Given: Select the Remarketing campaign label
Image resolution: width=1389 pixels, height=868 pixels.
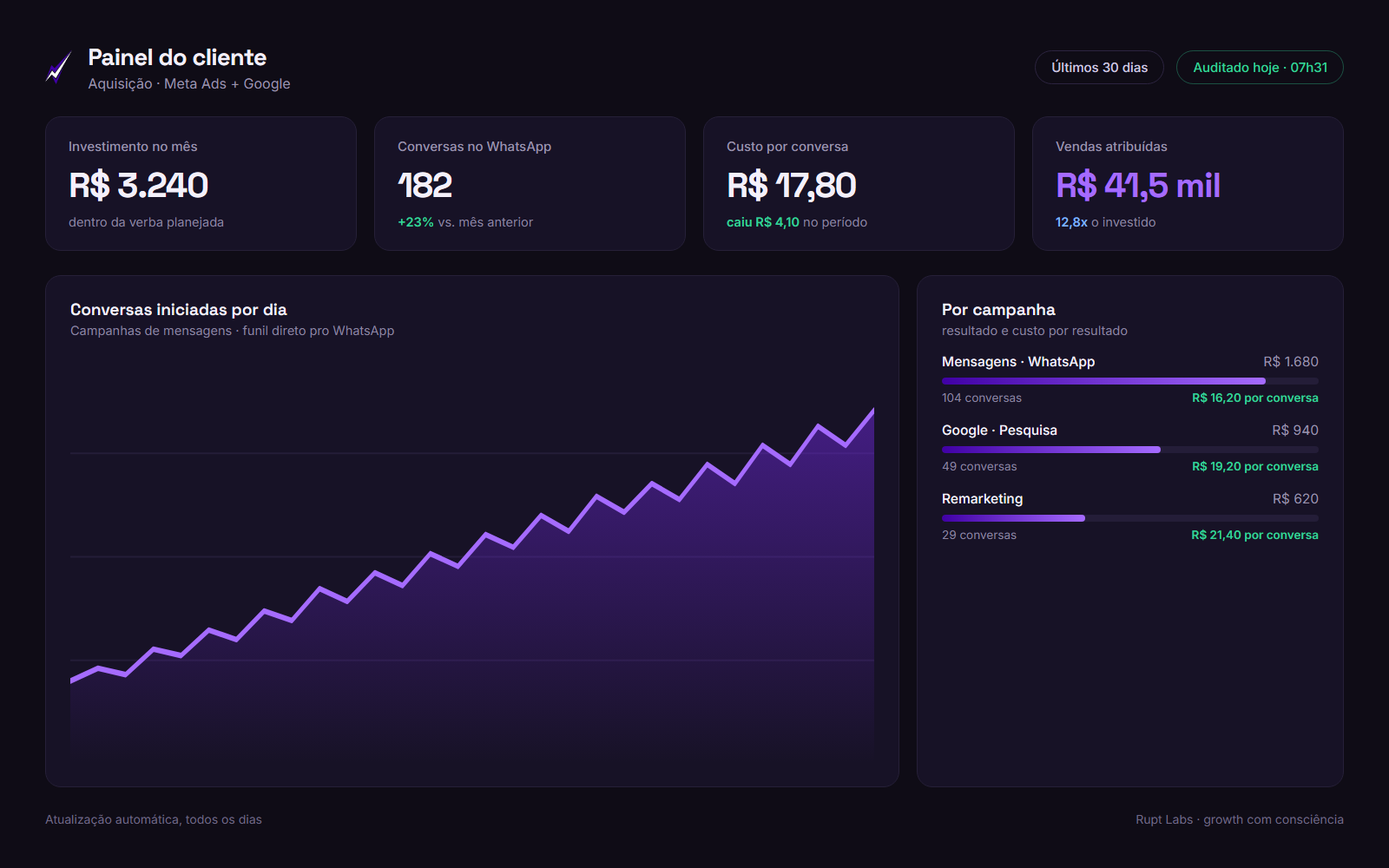Looking at the screenshot, I should point(982,499).
